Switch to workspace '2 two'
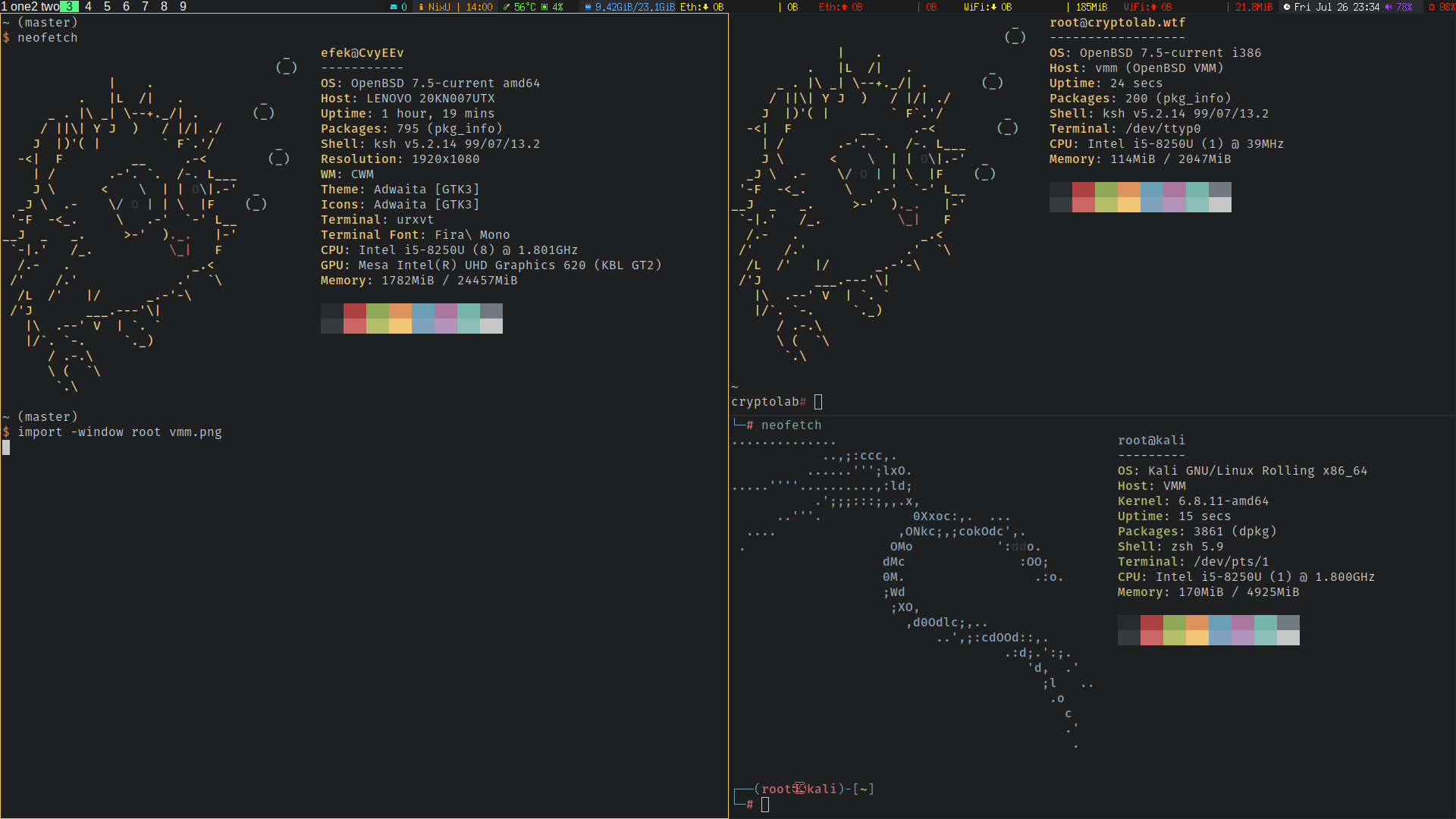Image resolution: width=1456 pixels, height=819 pixels. (x=45, y=7)
